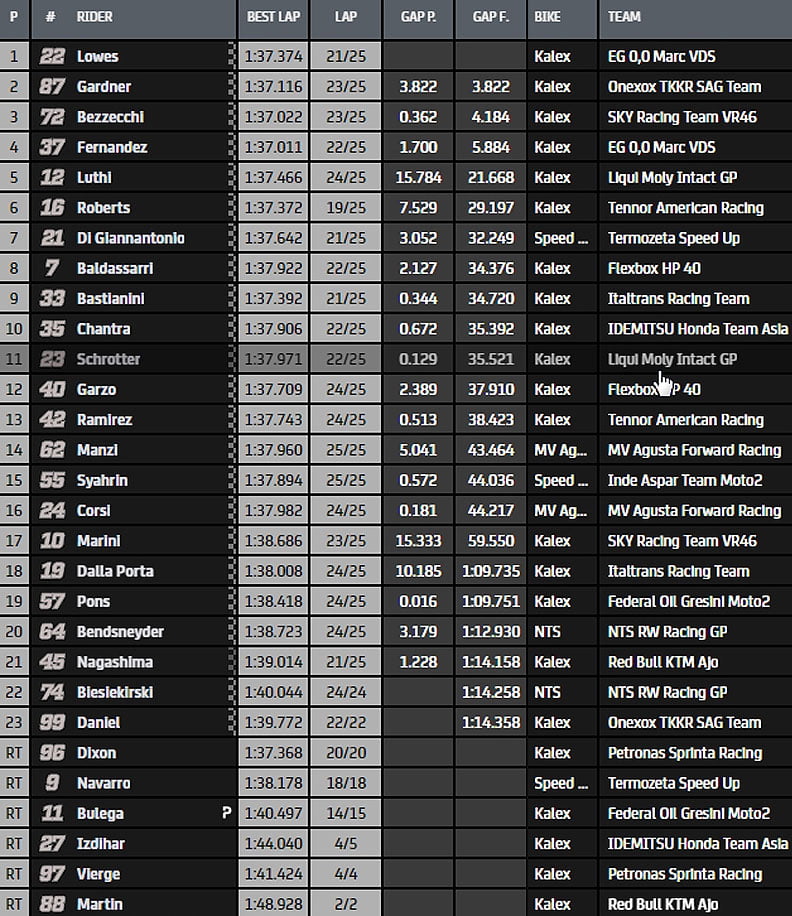The image size is (792, 916).
Task: Click Red Bull KTM Ajo team for Nagashima
Action: pyautogui.click(x=662, y=662)
